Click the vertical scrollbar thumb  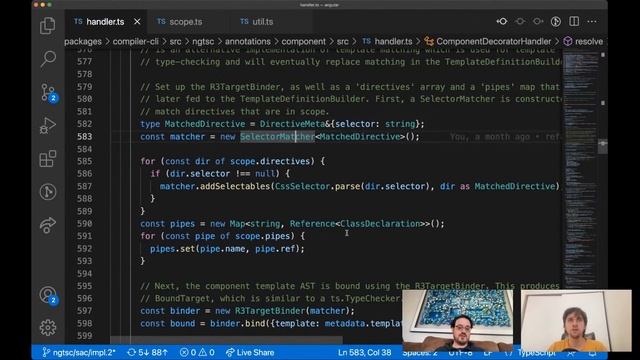[602, 147]
